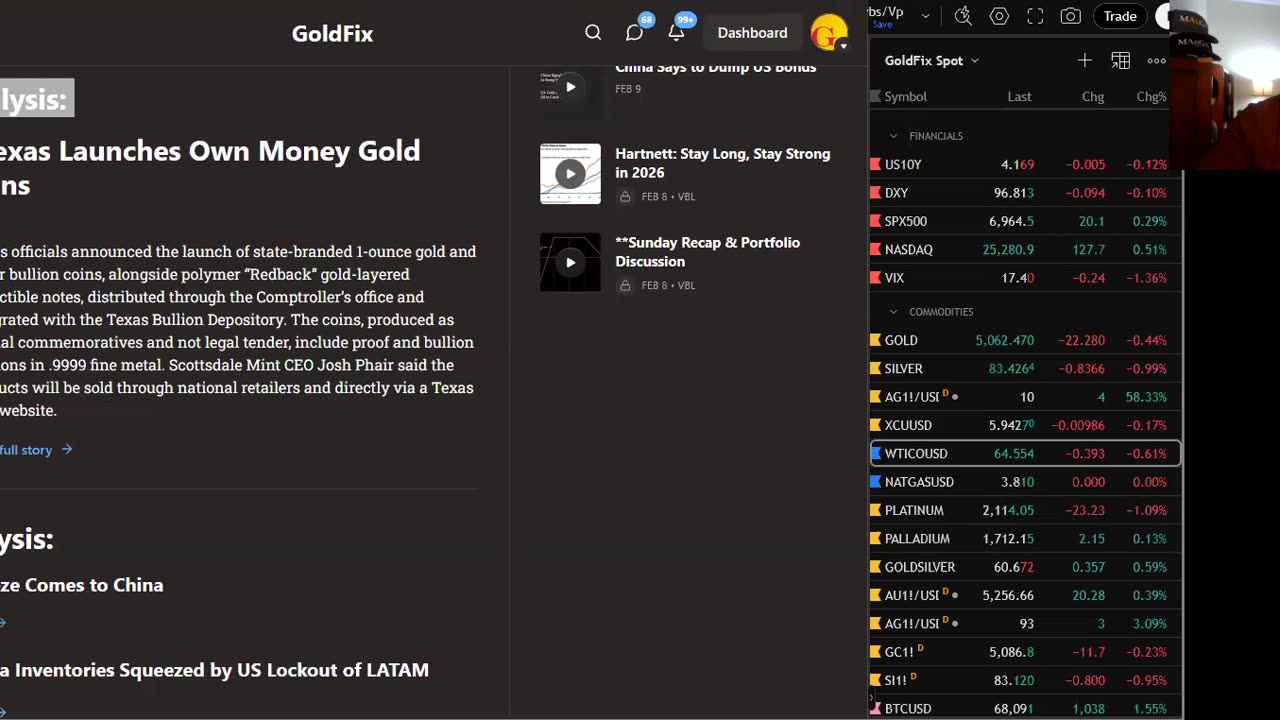Open the Dashboard button
Screen dimensions: 1280x720
click(x=752, y=33)
